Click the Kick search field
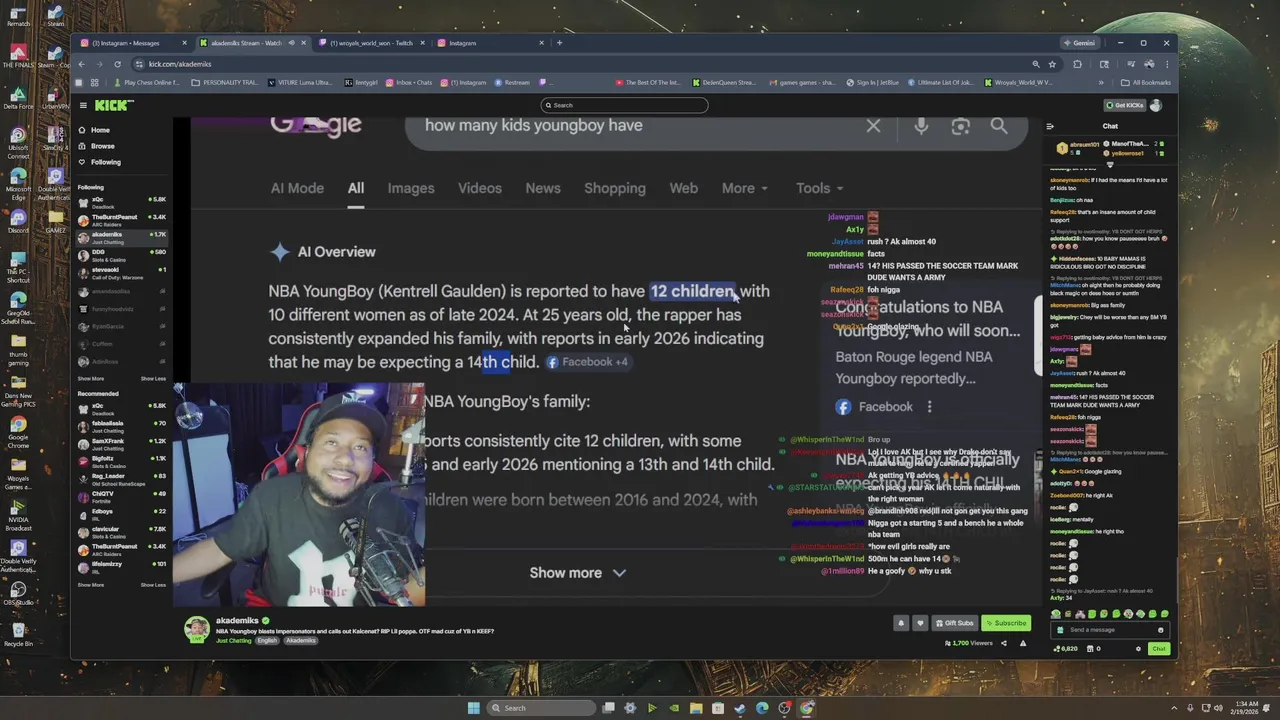Image resolution: width=1280 pixels, height=720 pixels. 624,105
